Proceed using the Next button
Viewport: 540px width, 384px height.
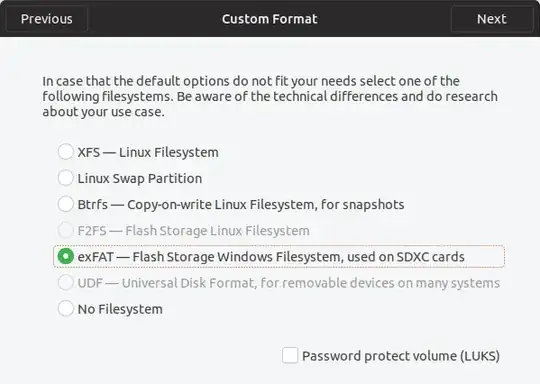pos(492,19)
